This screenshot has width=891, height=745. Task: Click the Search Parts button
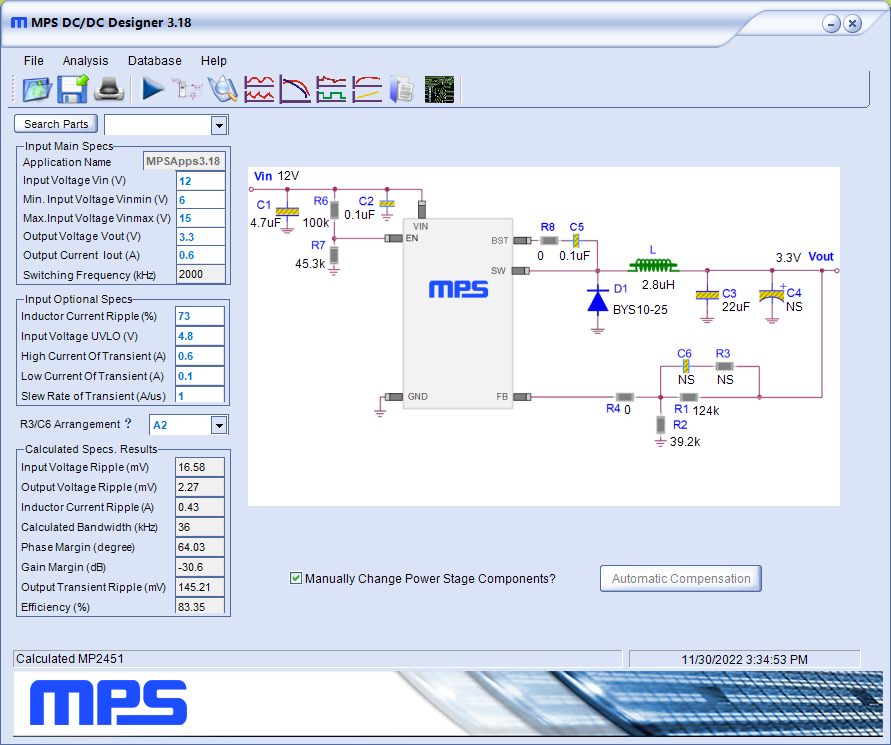(55, 123)
